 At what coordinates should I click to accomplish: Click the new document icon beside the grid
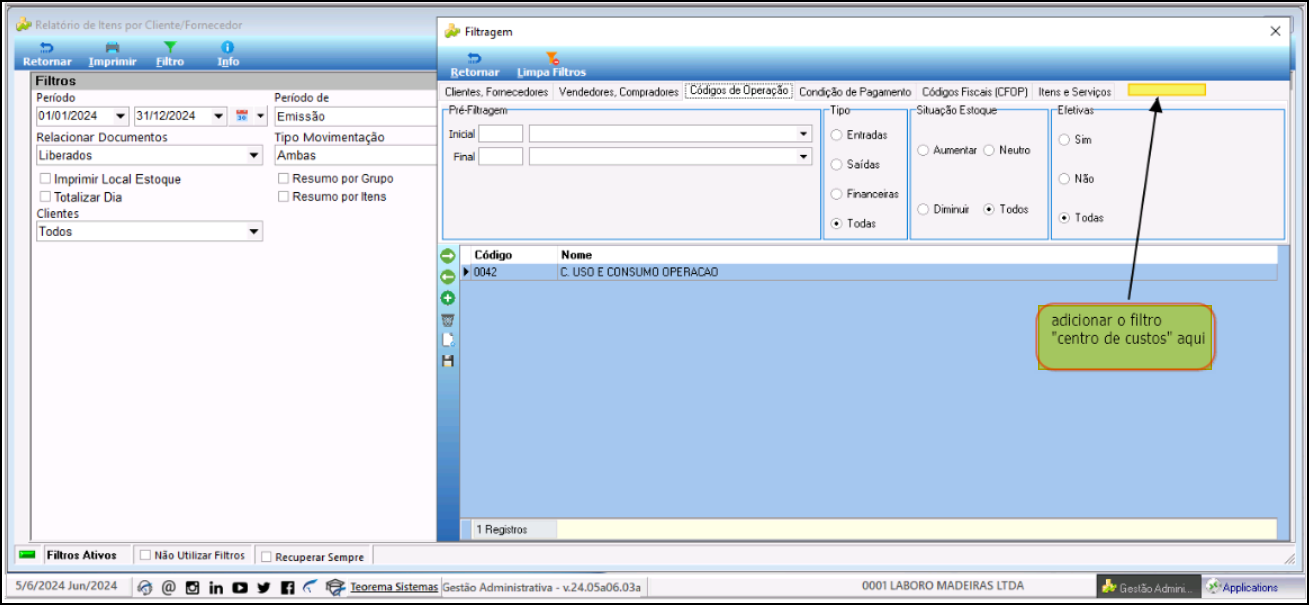click(448, 340)
